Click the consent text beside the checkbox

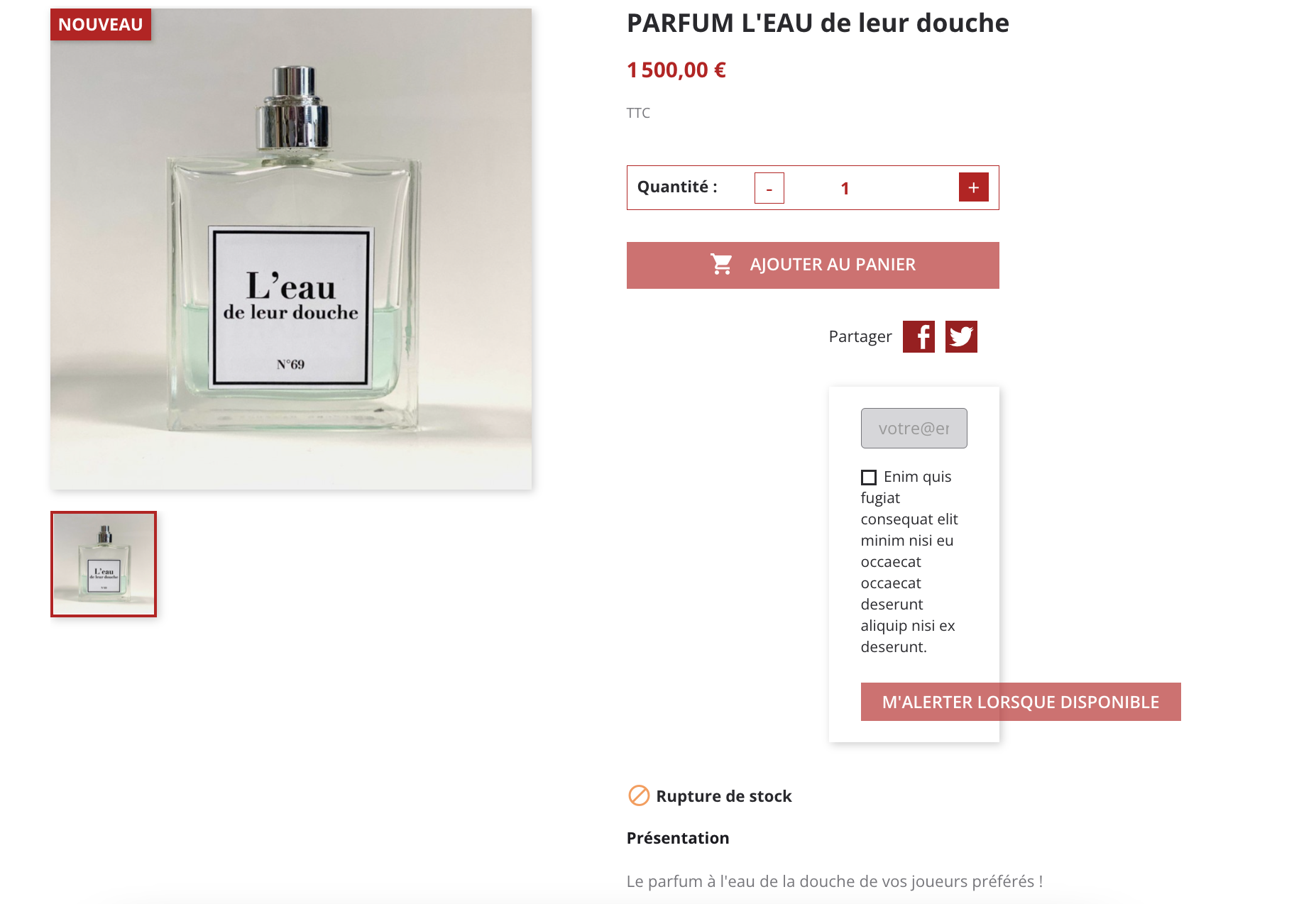909,562
